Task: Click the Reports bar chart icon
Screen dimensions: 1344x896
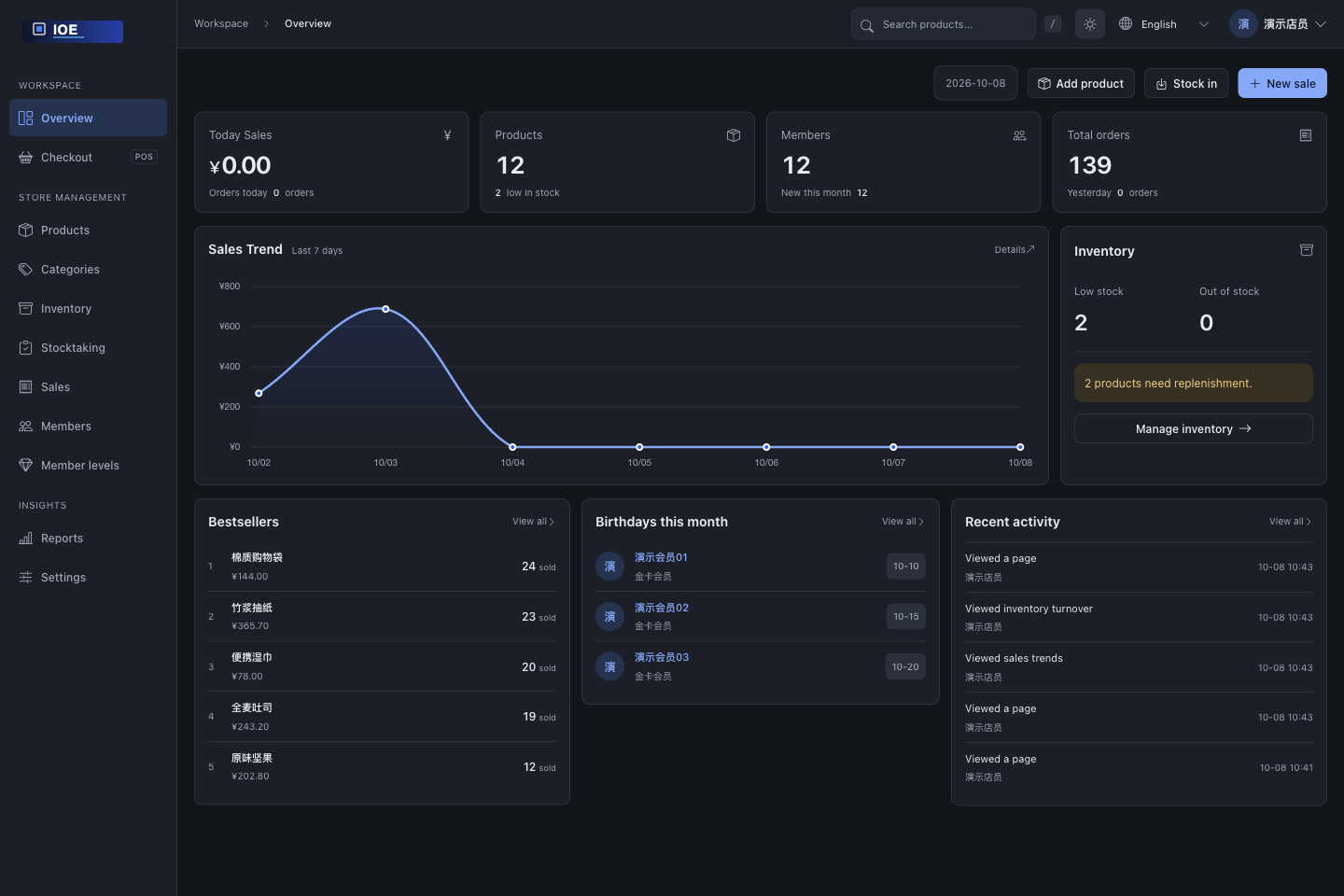Action: [x=26, y=539]
